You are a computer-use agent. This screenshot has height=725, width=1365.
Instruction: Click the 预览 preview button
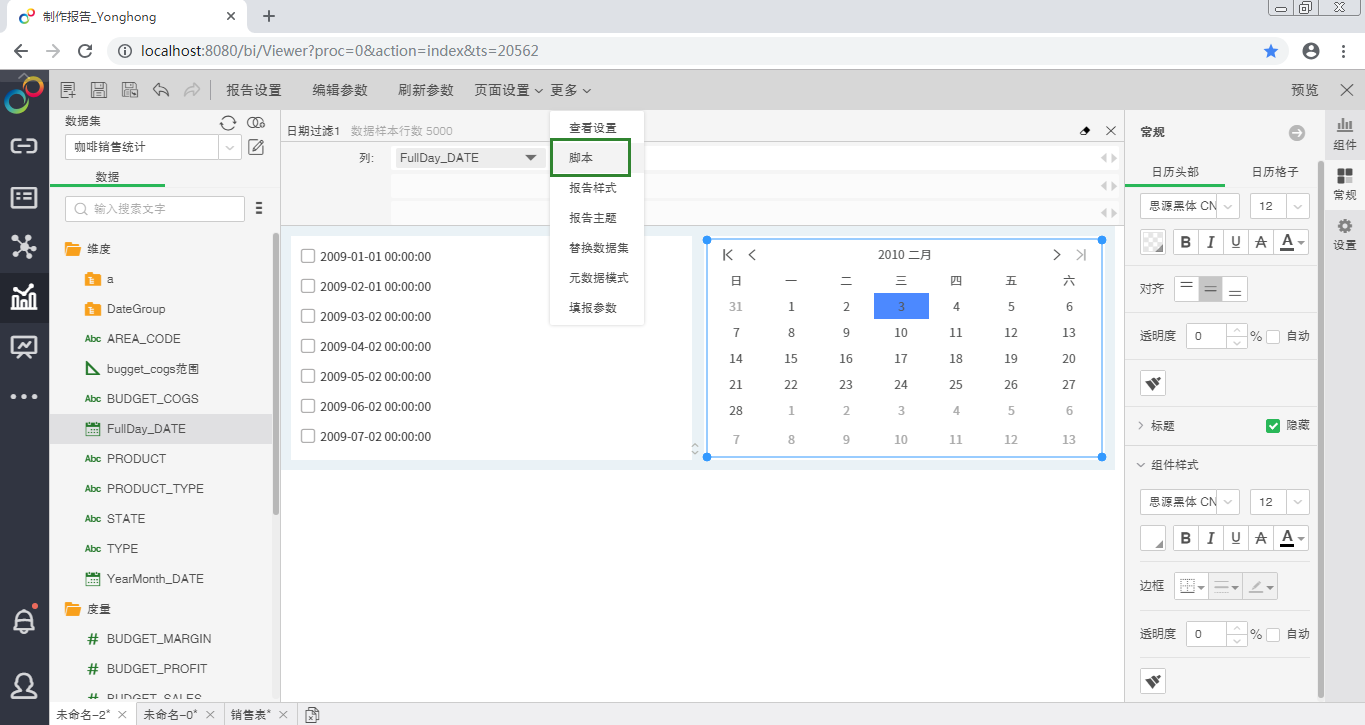[1304, 90]
